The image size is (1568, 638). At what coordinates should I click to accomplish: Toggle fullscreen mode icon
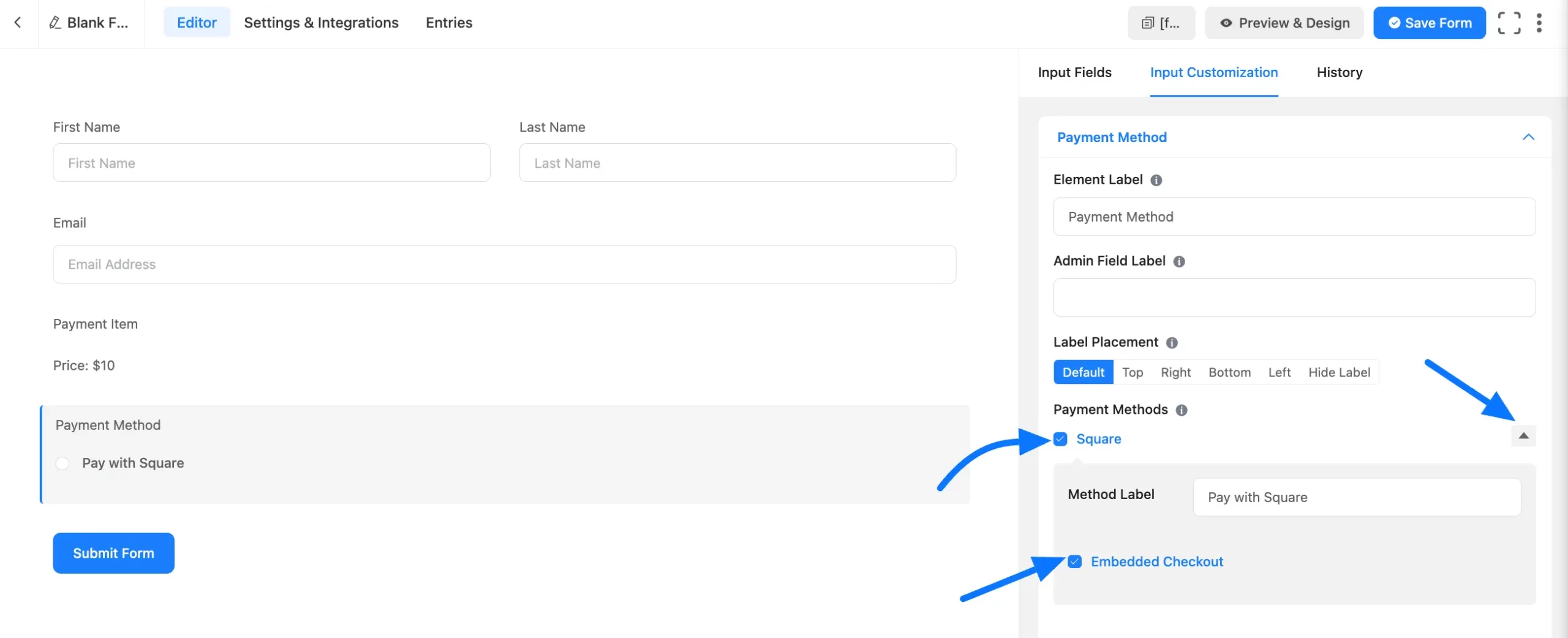tap(1509, 23)
